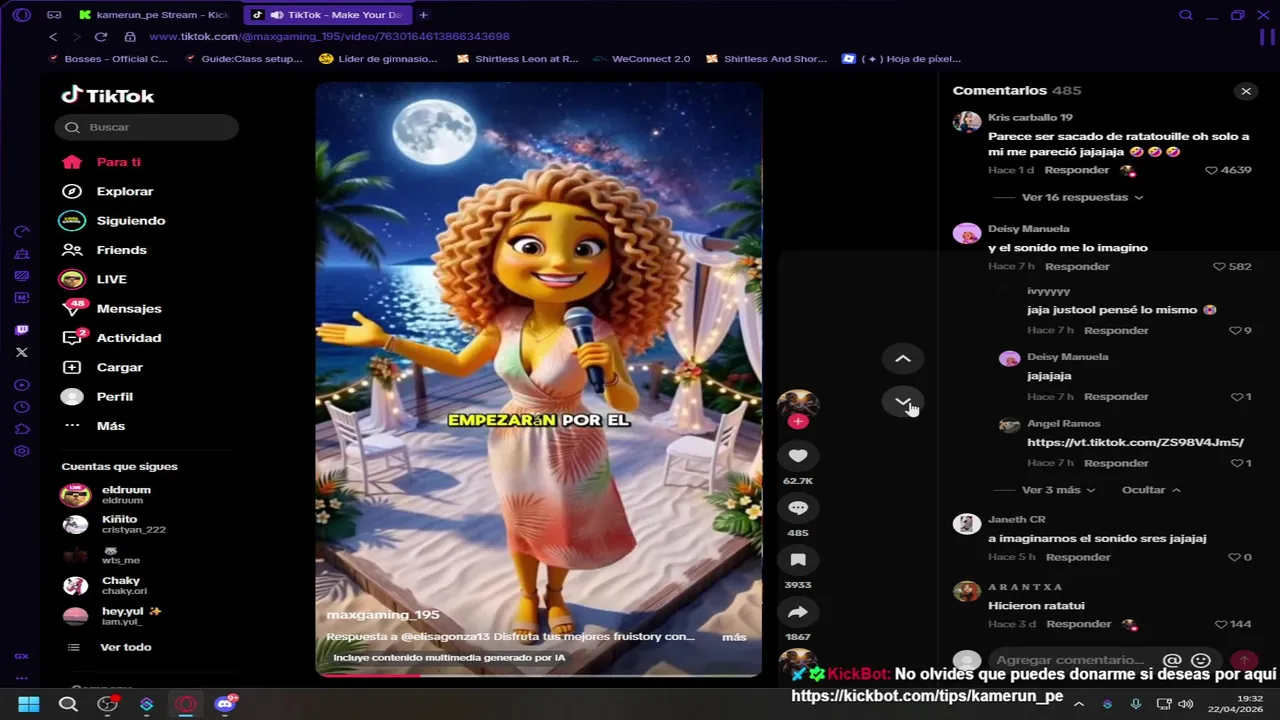Open Windows Start menu

[29, 704]
